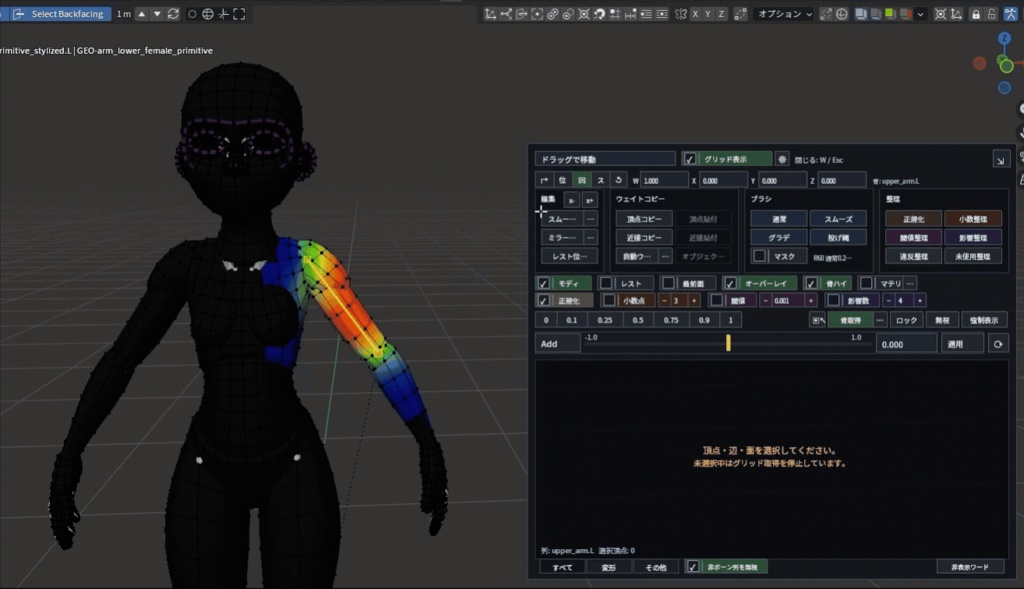The height and width of the screenshot is (589, 1024).
Task: Toggle Y axis mirror in header
Action: pos(708,14)
